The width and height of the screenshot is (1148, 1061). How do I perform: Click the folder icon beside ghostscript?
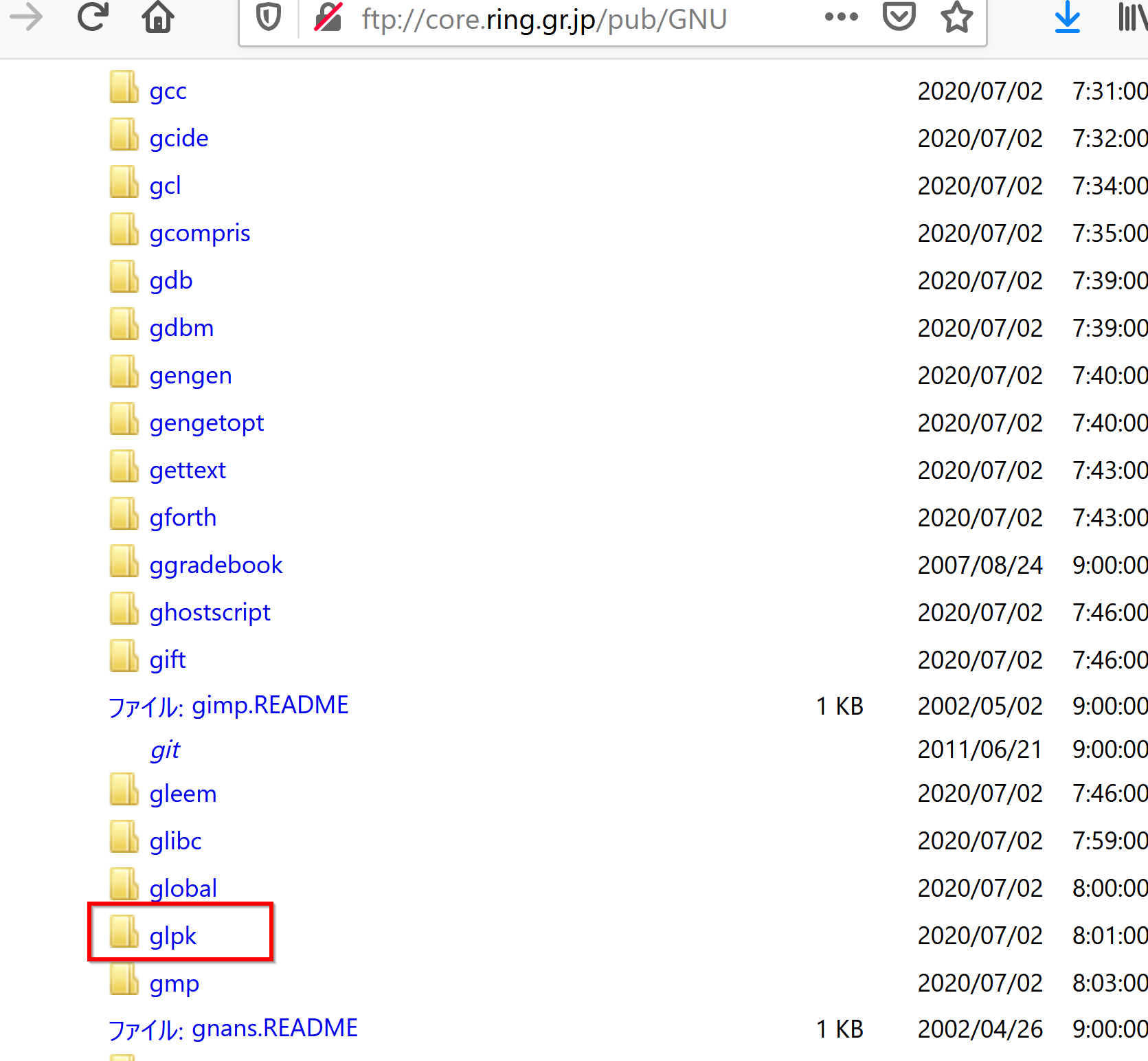point(124,609)
